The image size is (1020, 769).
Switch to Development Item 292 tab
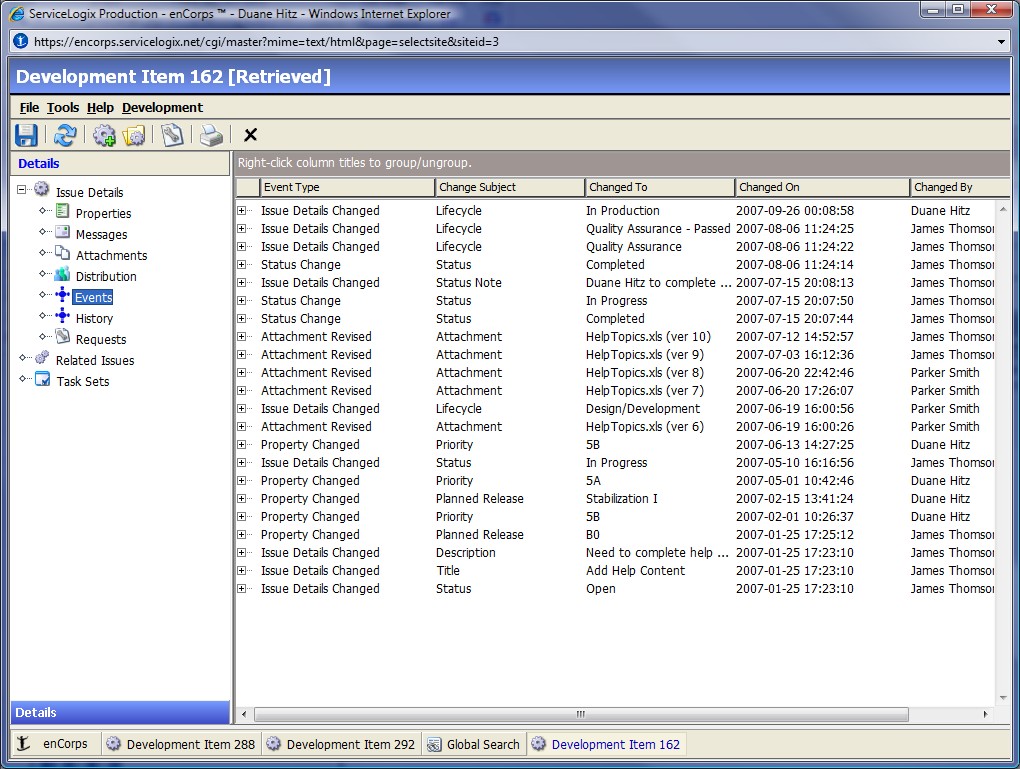[x=342, y=744]
